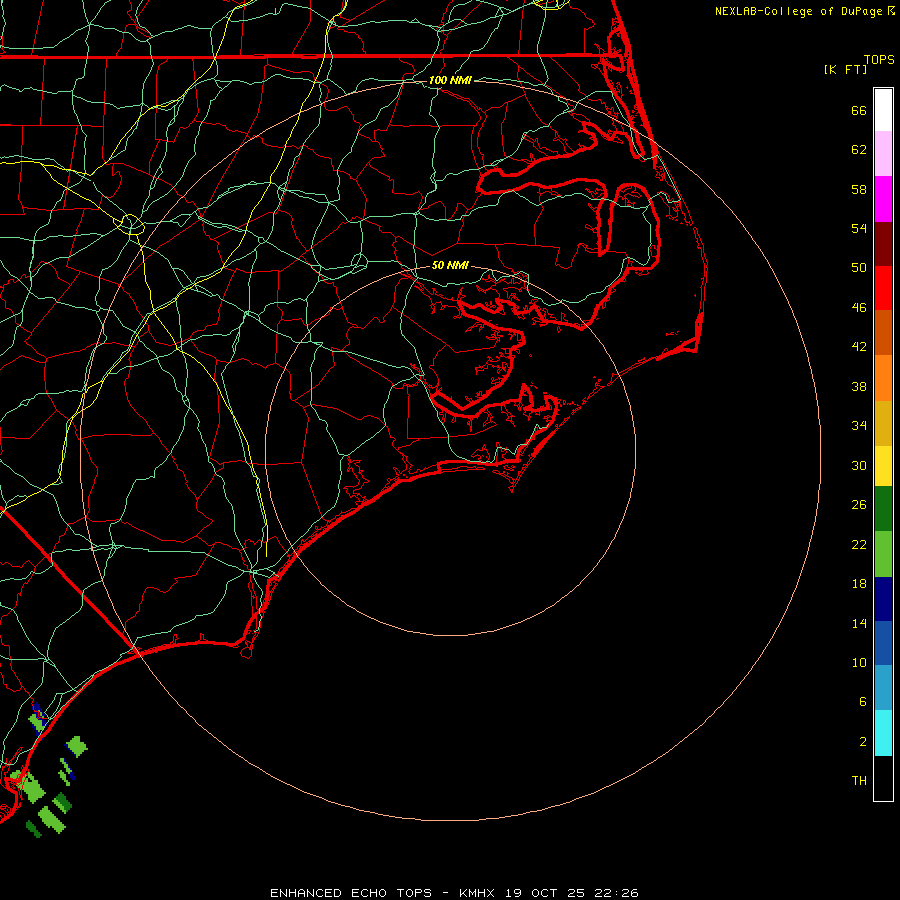Click the legend value 66
Screen dimensions: 900x900
click(859, 110)
